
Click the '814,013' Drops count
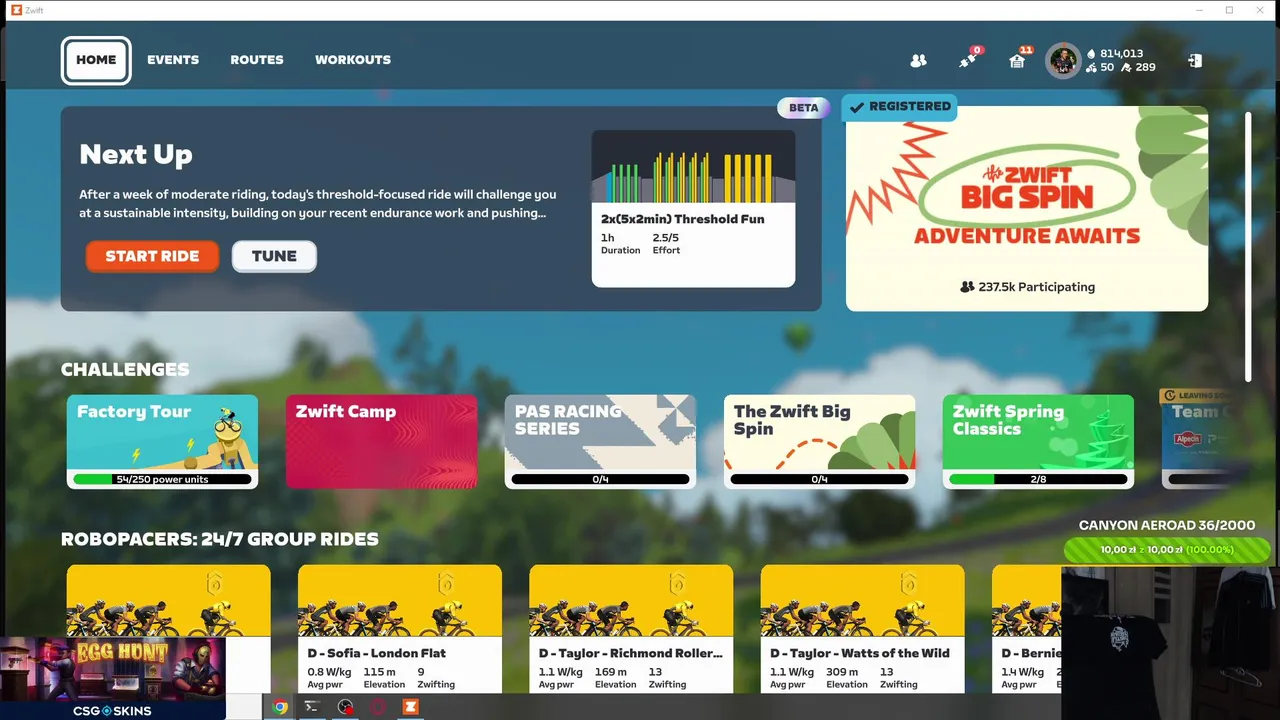[1121, 54]
